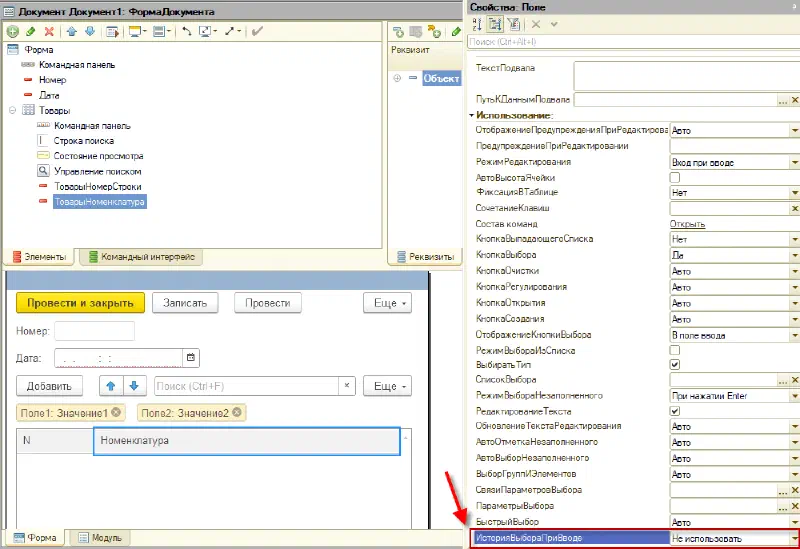This screenshot has height=549, width=800.
Task: Sort properties alphabetically A-Z icon
Action: 477,24
